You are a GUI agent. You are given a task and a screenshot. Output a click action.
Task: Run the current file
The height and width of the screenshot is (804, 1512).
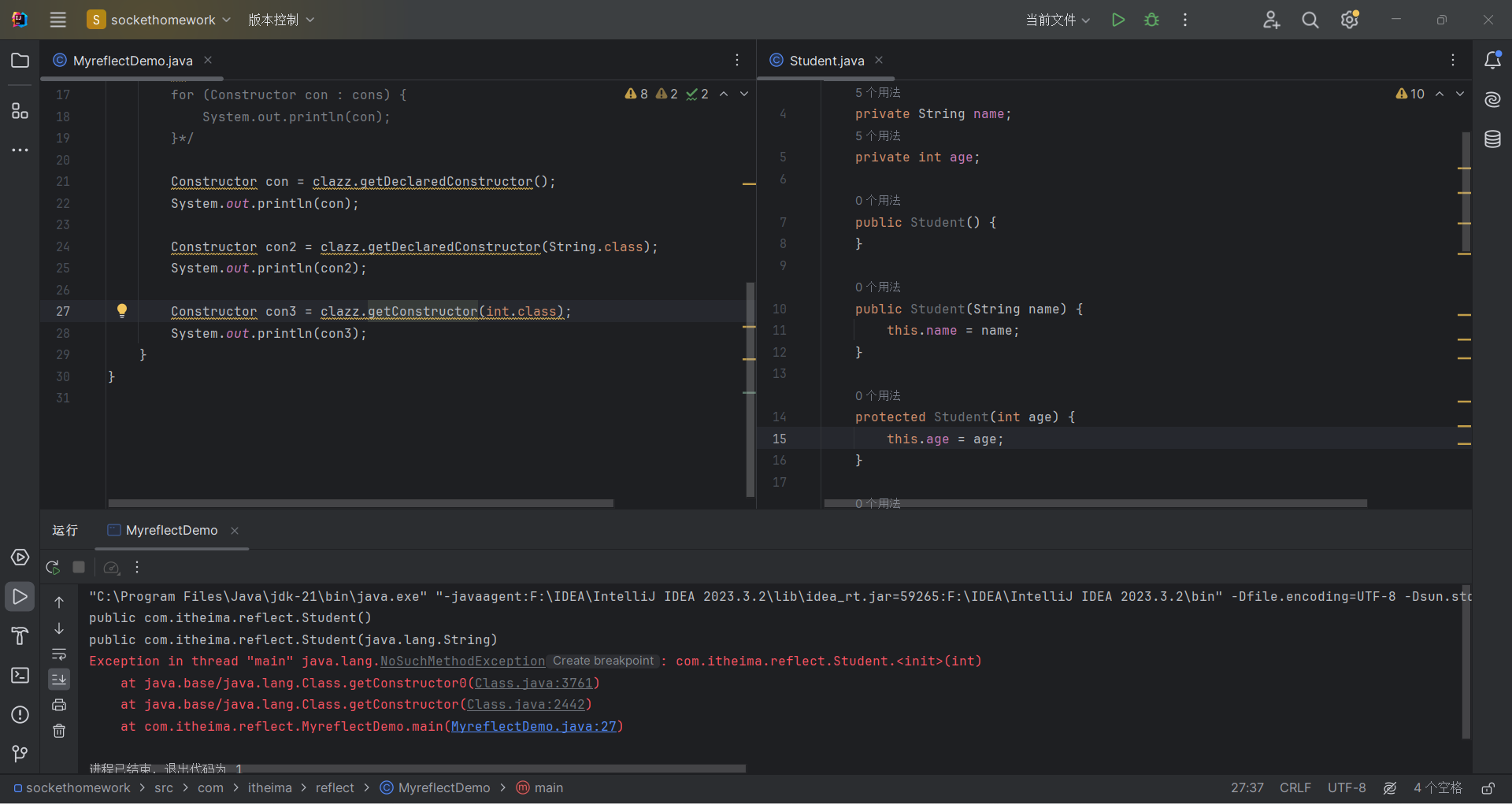(x=1117, y=20)
